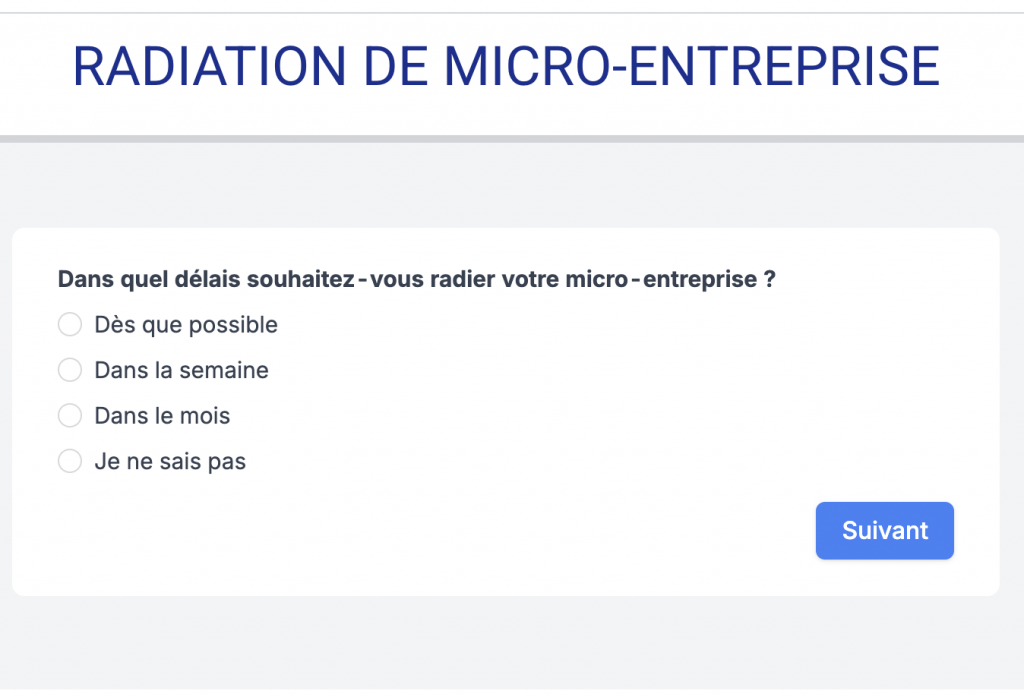Select the "Dès que possible" radio button
This screenshot has width=1024, height=697.
point(70,325)
